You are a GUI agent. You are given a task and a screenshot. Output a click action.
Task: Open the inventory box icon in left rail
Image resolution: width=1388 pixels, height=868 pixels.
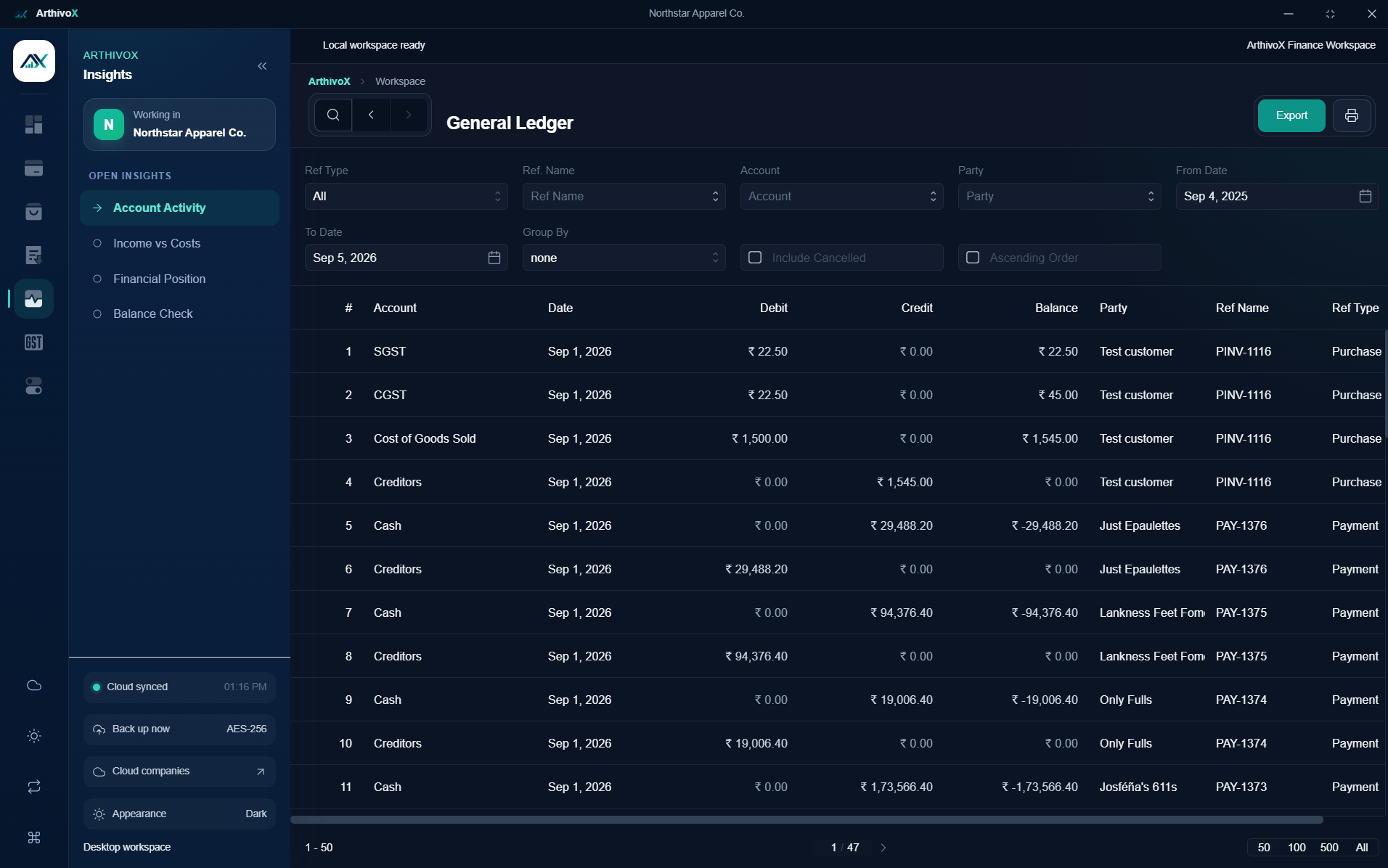tap(33, 212)
